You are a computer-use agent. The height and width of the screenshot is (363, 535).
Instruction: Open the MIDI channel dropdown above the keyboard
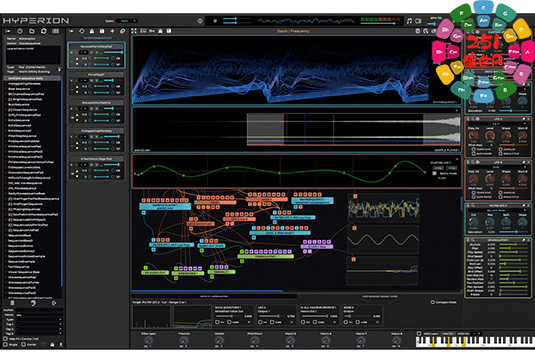(x=477, y=333)
